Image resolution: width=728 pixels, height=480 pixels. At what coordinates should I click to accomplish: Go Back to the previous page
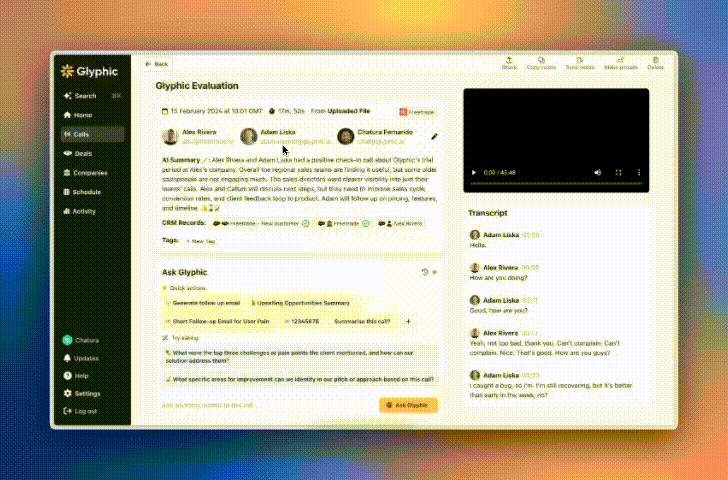coord(156,64)
